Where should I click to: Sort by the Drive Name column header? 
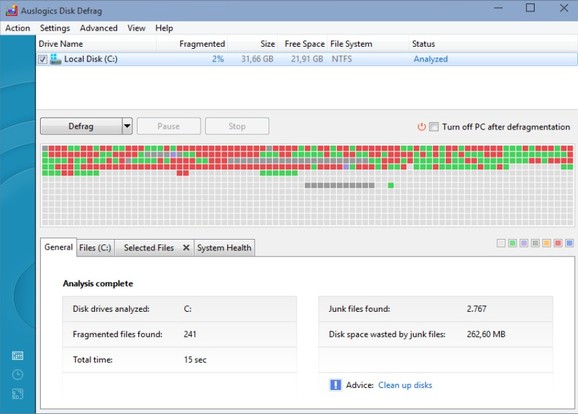click(x=96, y=44)
